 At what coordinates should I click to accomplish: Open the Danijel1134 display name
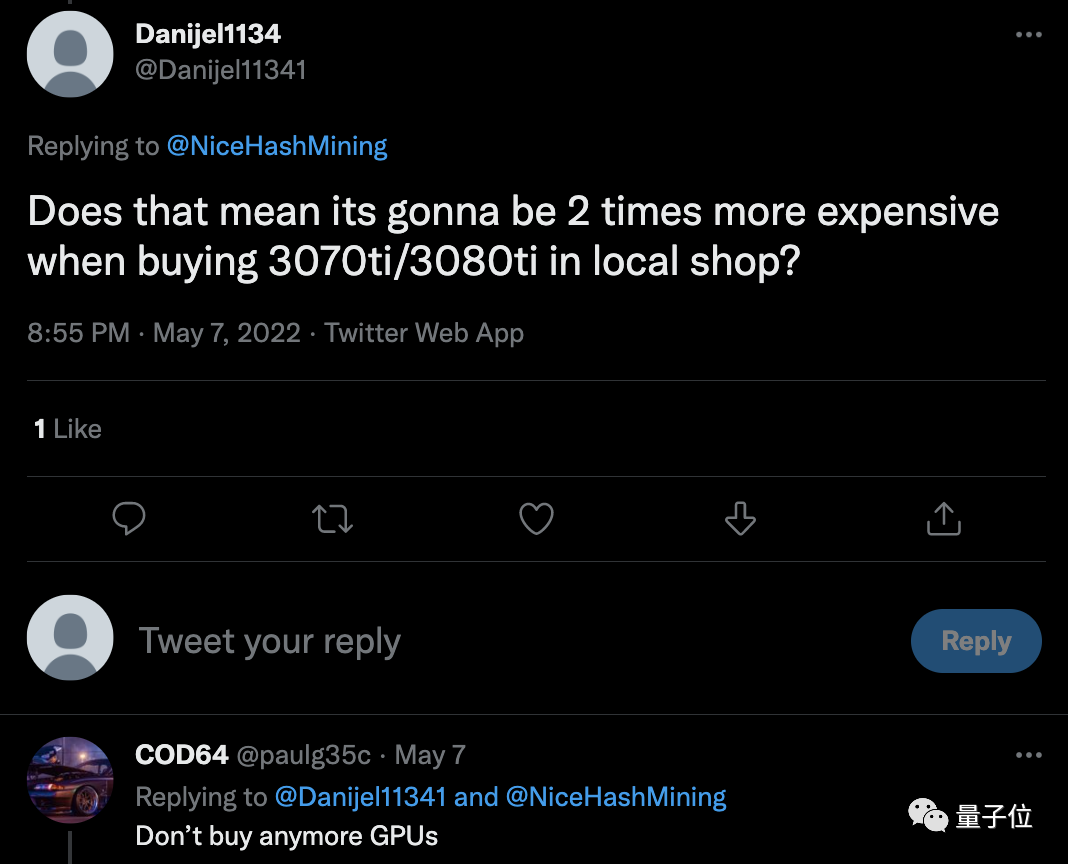208,34
